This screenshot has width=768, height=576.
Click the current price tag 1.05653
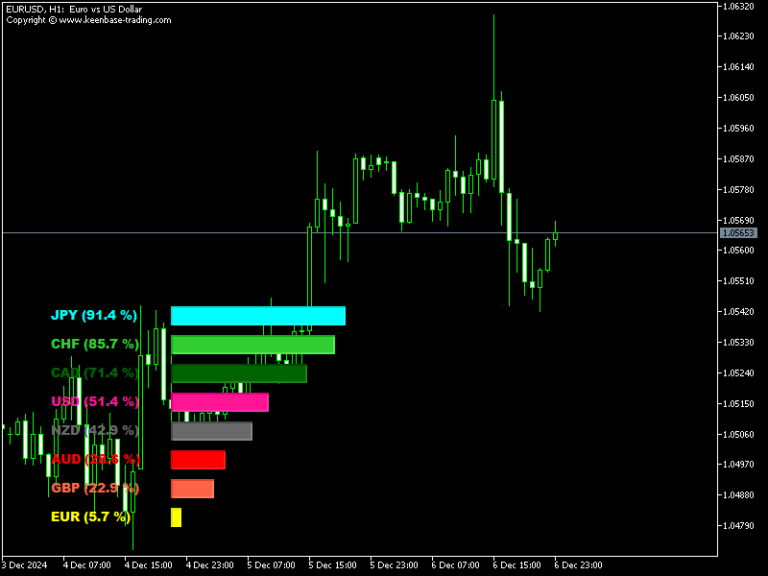[x=738, y=233]
